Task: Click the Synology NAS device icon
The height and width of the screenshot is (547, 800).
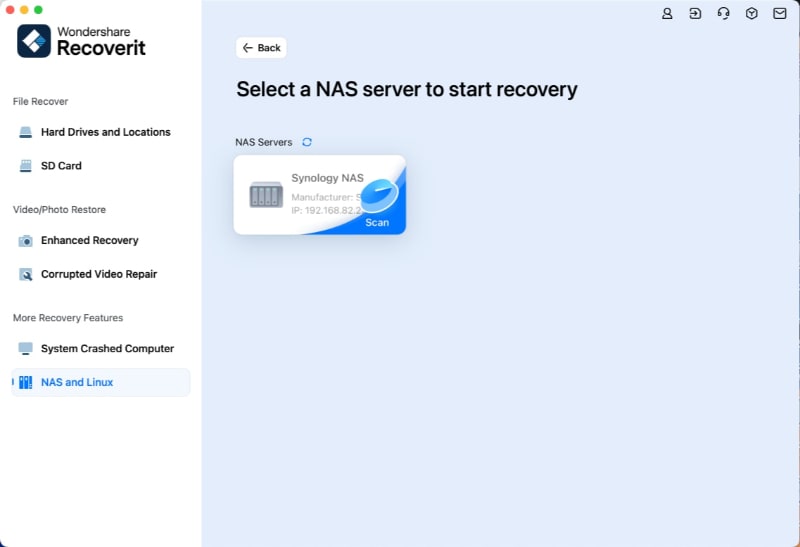Action: (x=266, y=194)
